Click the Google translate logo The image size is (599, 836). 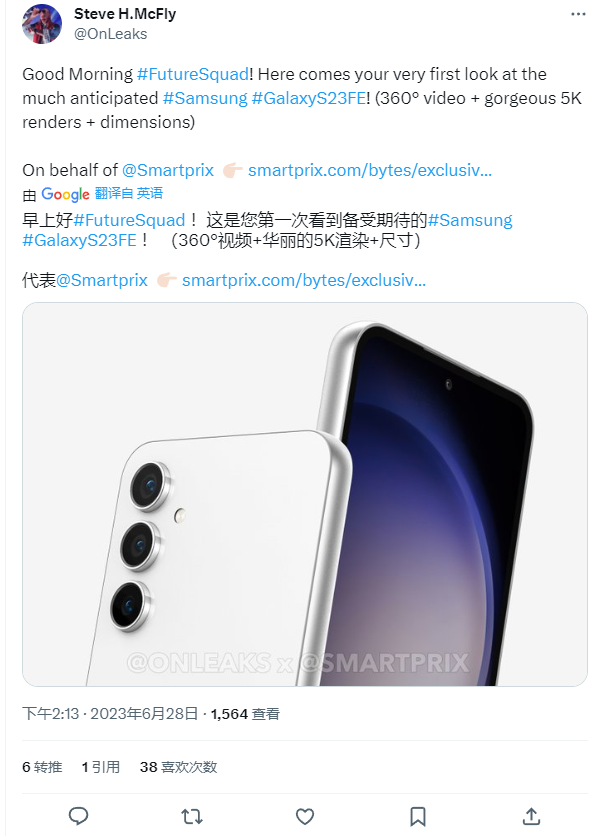click(x=65, y=194)
